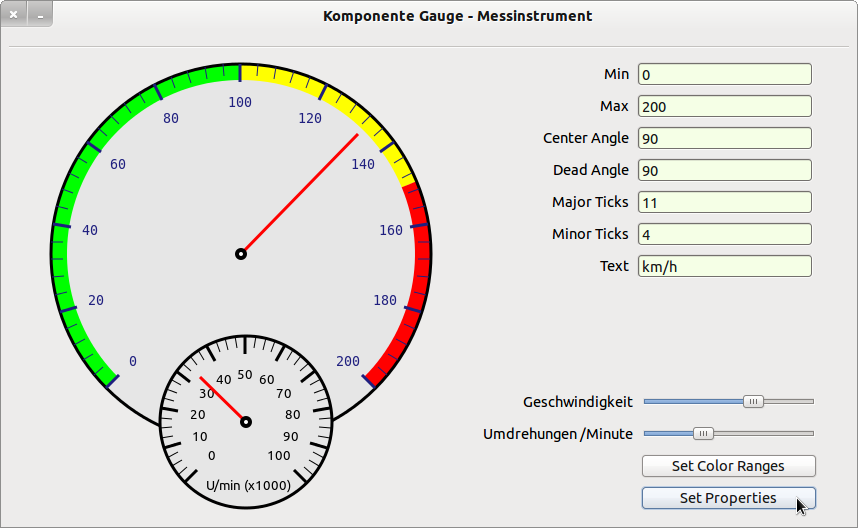Click the small rpm gauge center hub

pos(246,422)
